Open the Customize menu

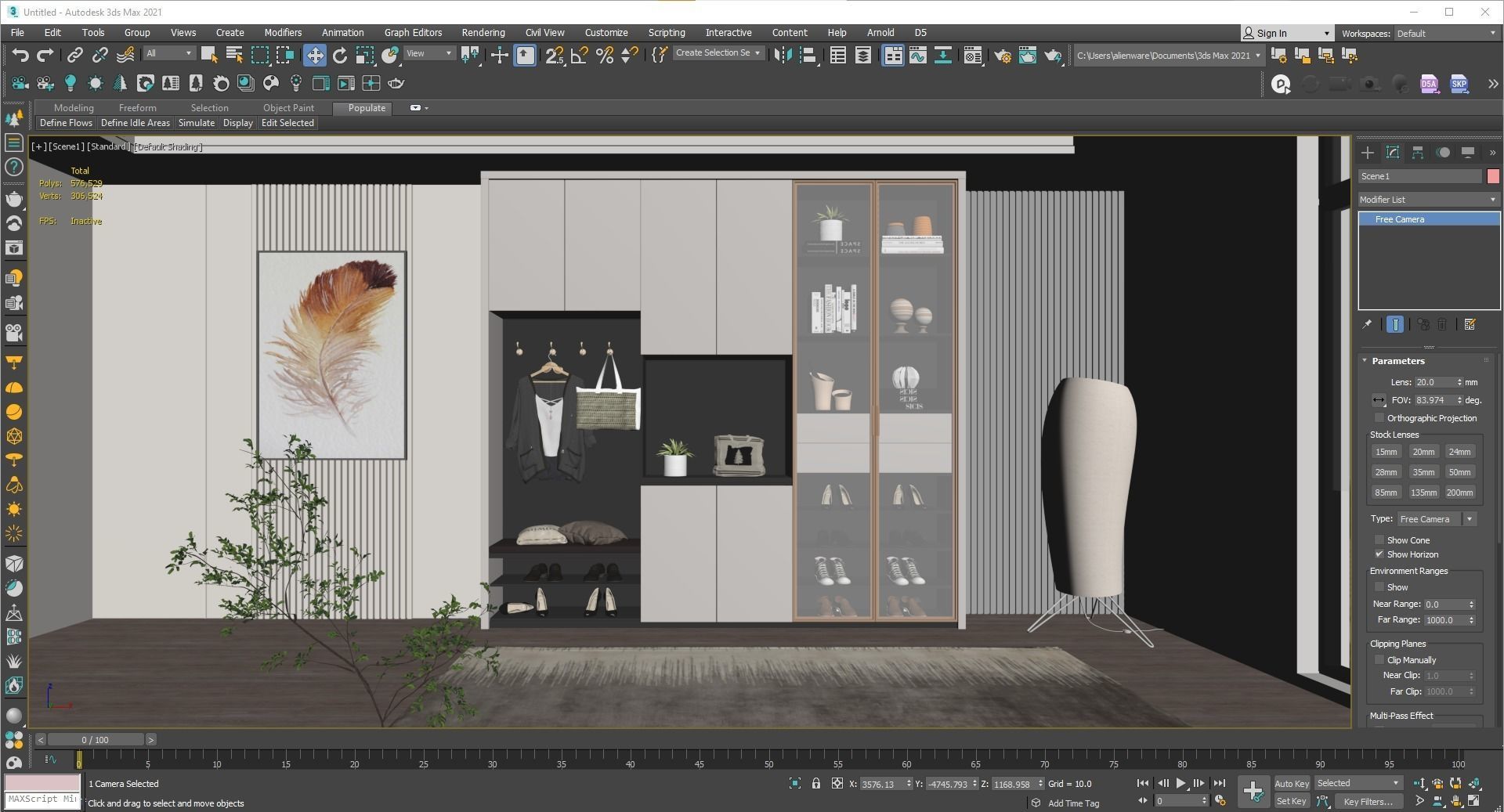(606, 32)
